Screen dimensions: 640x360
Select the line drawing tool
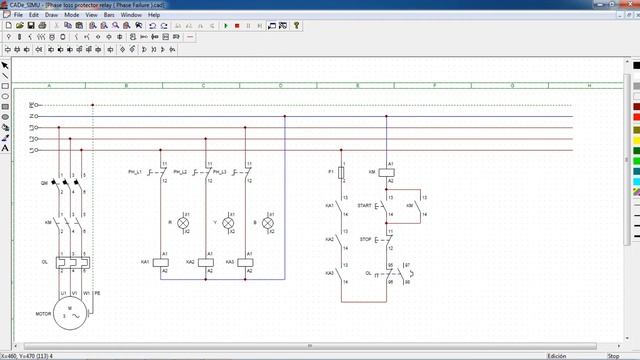point(5,76)
